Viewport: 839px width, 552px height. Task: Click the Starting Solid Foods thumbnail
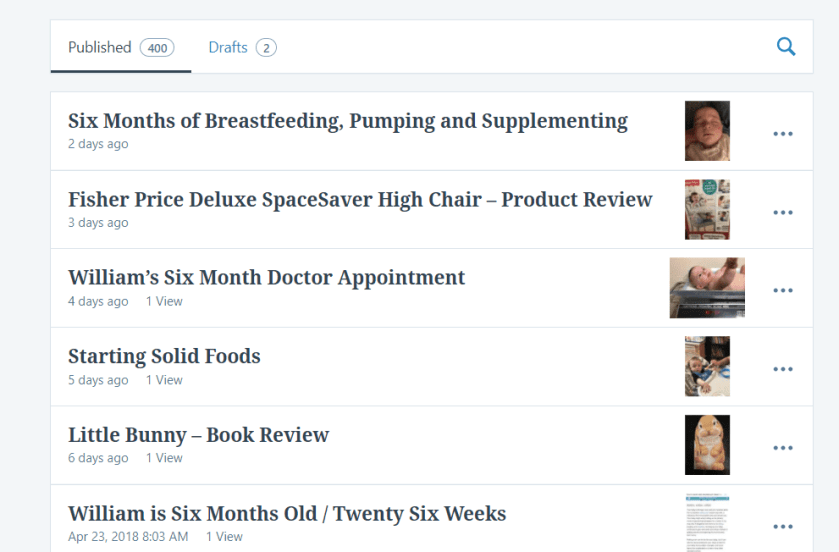707,366
